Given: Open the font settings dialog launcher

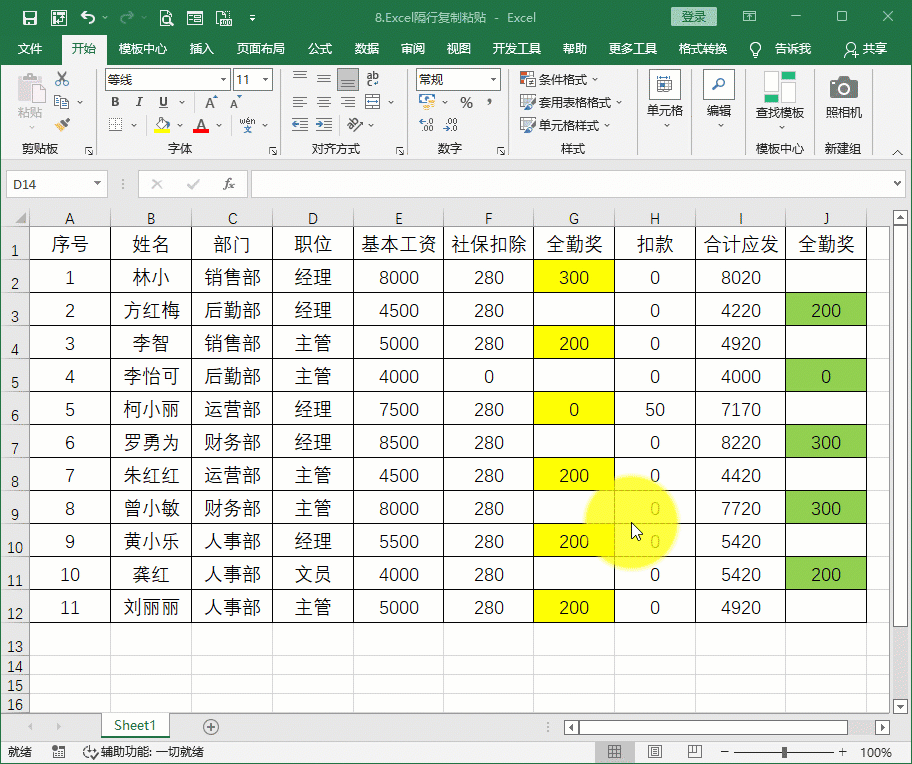Looking at the screenshot, I should 273,151.
